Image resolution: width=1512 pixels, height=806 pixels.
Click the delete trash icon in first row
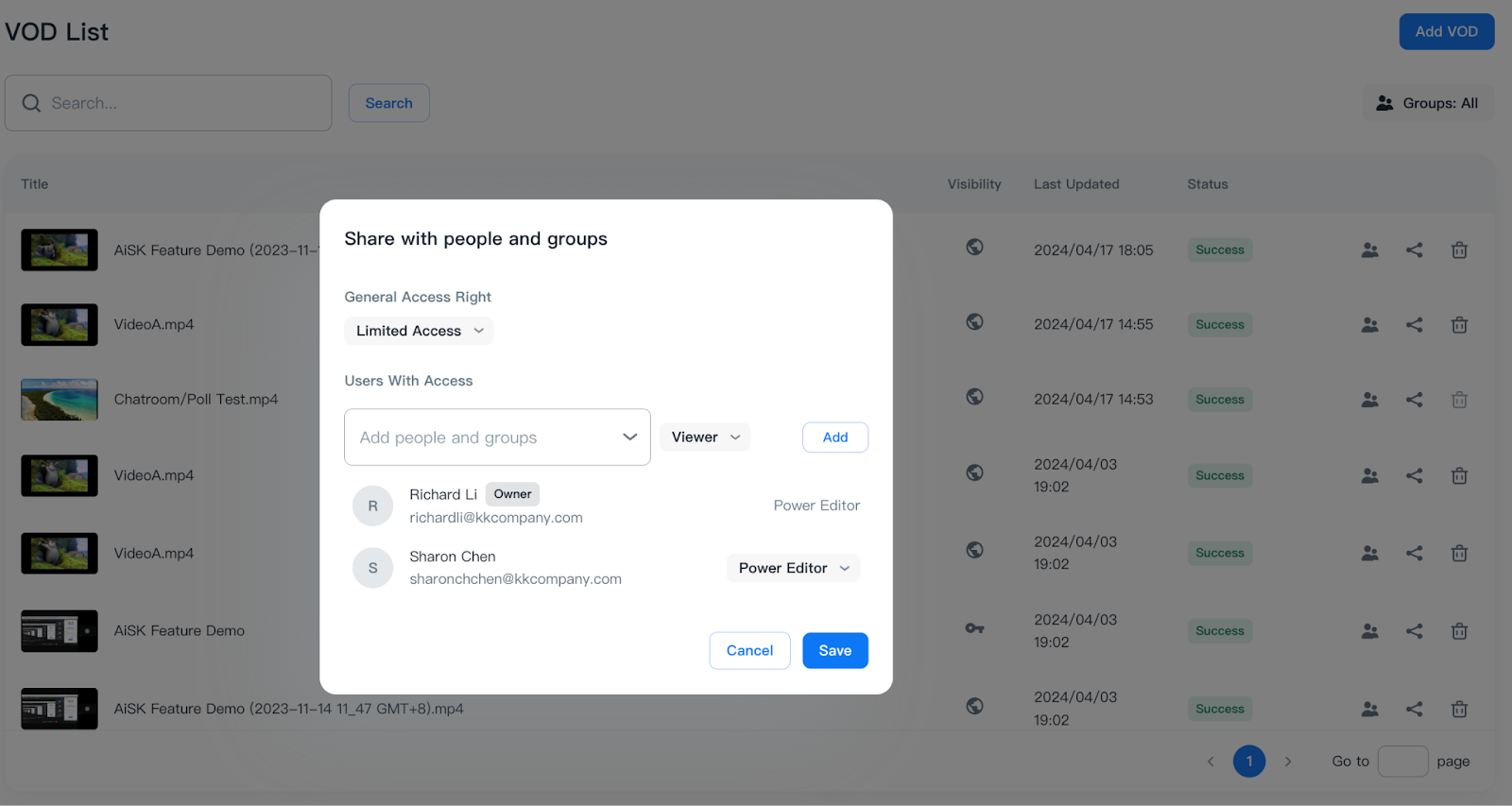[x=1459, y=250]
